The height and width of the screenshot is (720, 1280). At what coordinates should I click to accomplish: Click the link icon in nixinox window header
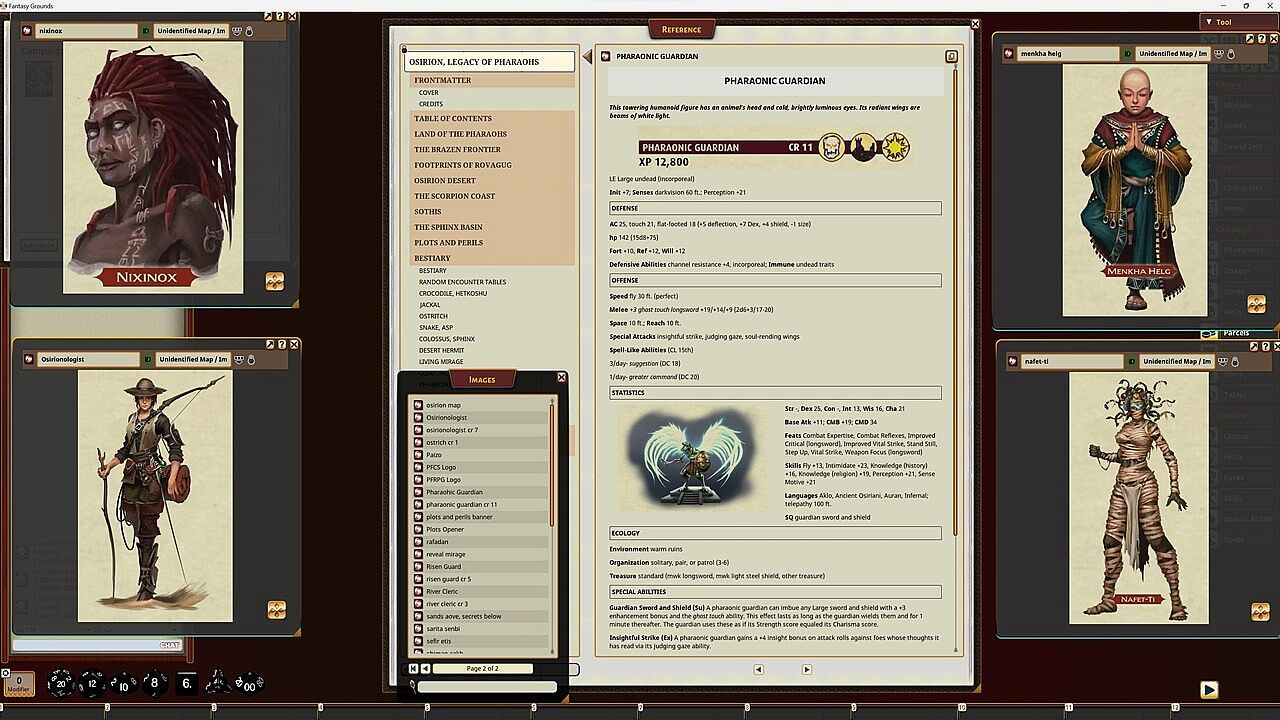pyautogui.click(x=28, y=31)
